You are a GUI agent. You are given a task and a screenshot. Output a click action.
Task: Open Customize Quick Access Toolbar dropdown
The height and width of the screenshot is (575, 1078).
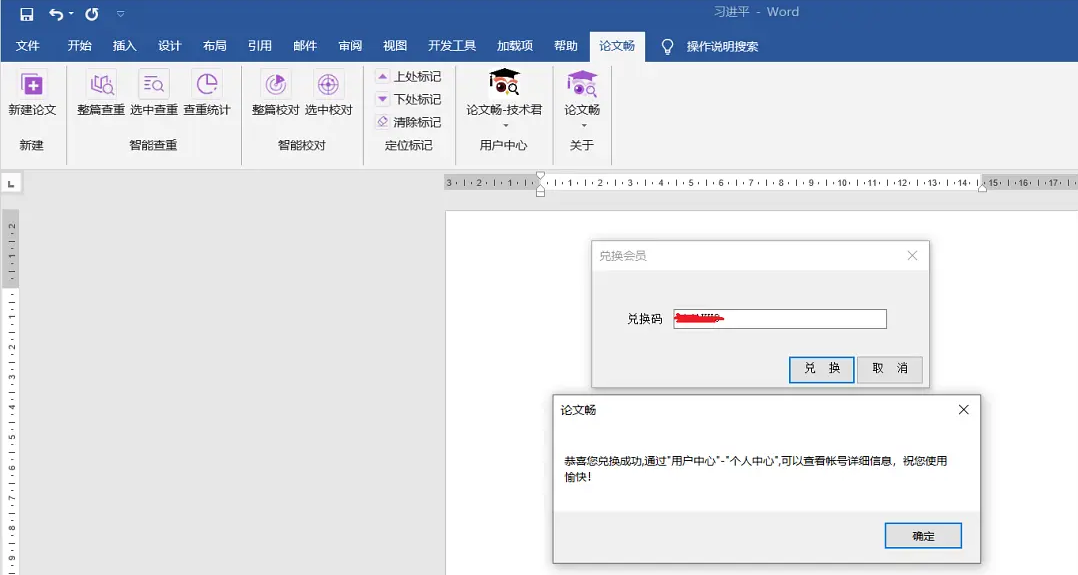(120, 14)
